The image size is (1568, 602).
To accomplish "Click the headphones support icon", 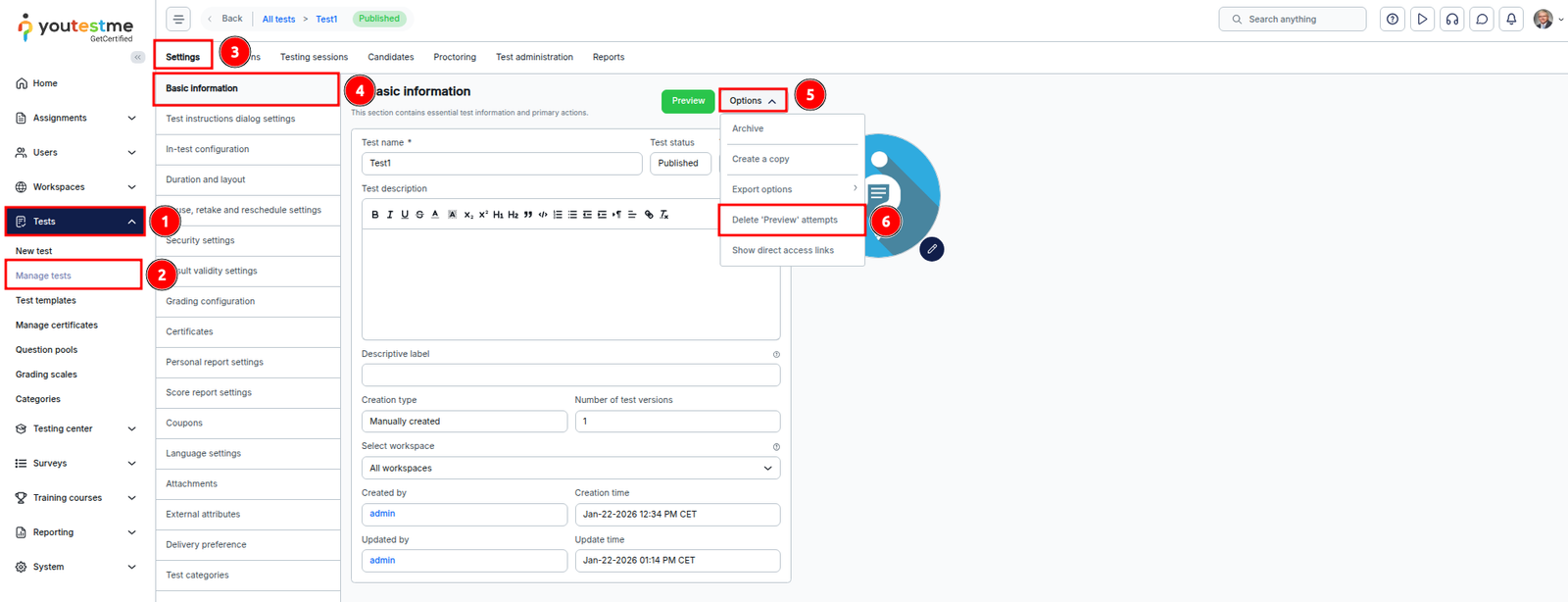I will (x=1452, y=19).
